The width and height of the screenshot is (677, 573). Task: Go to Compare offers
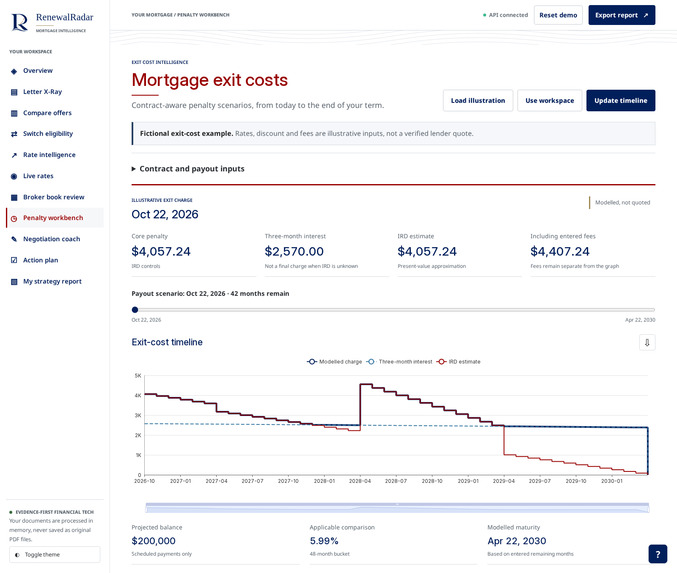[55, 113]
